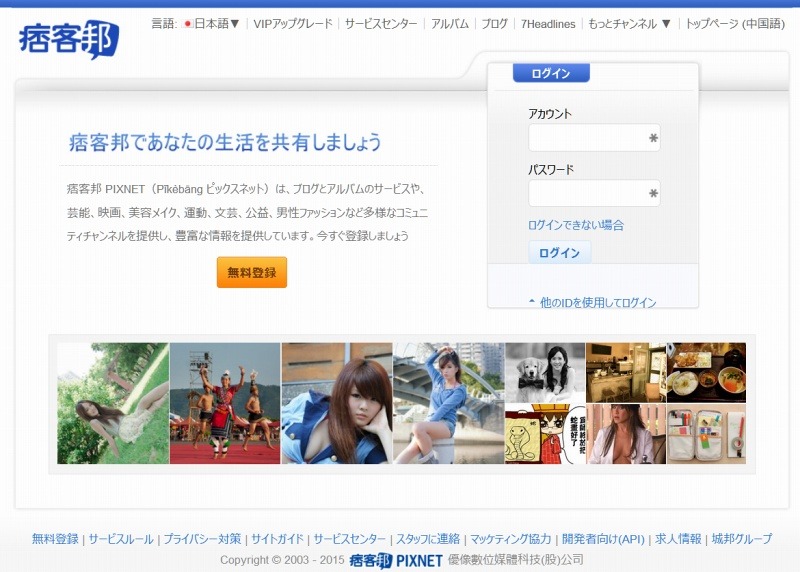
Task: Open the ログインできない場合 link
Action: [x=575, y=225]
